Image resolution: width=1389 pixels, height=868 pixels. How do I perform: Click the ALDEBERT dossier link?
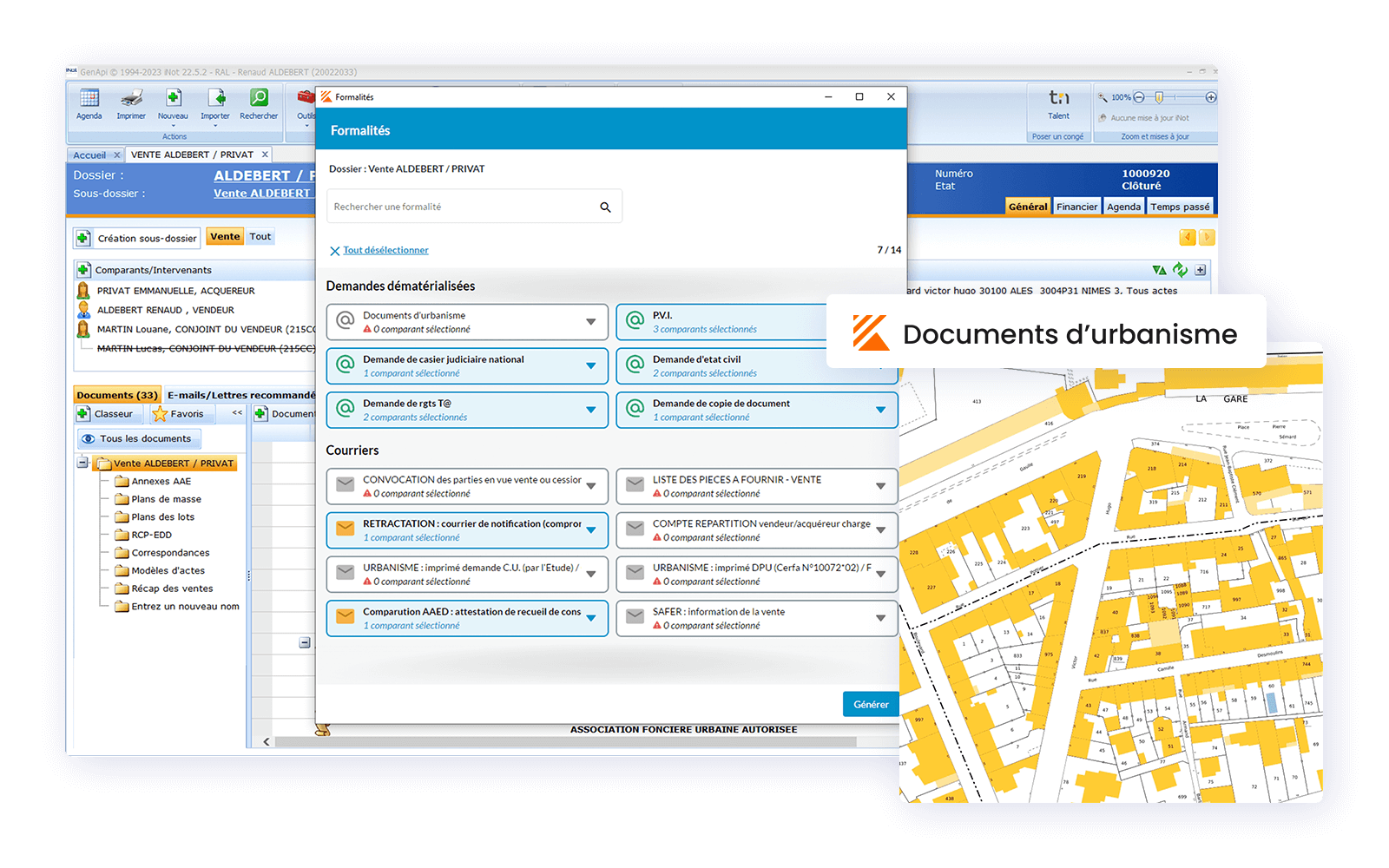coord(265,175)
